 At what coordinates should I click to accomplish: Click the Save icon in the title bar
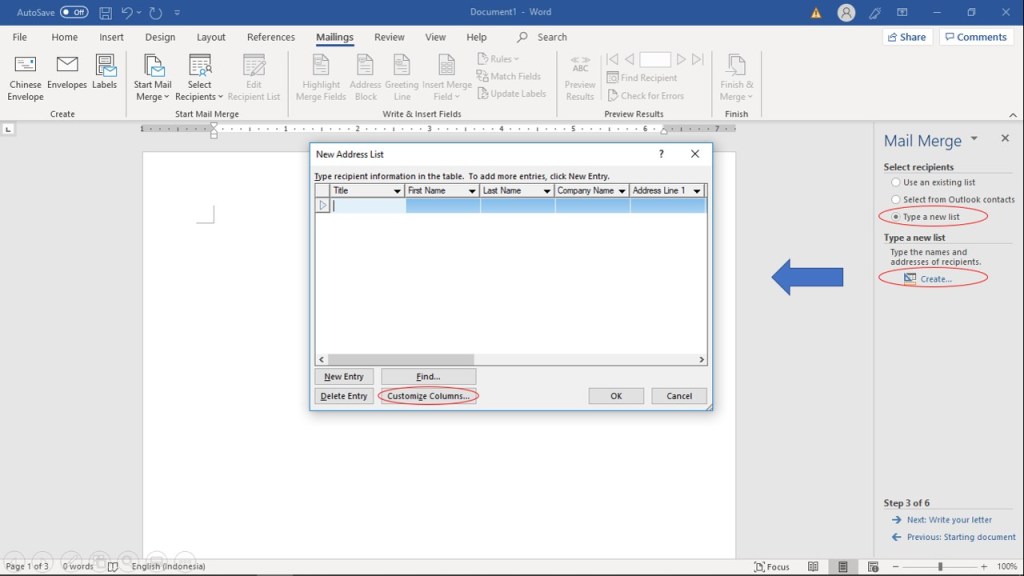tap(105, 13)
